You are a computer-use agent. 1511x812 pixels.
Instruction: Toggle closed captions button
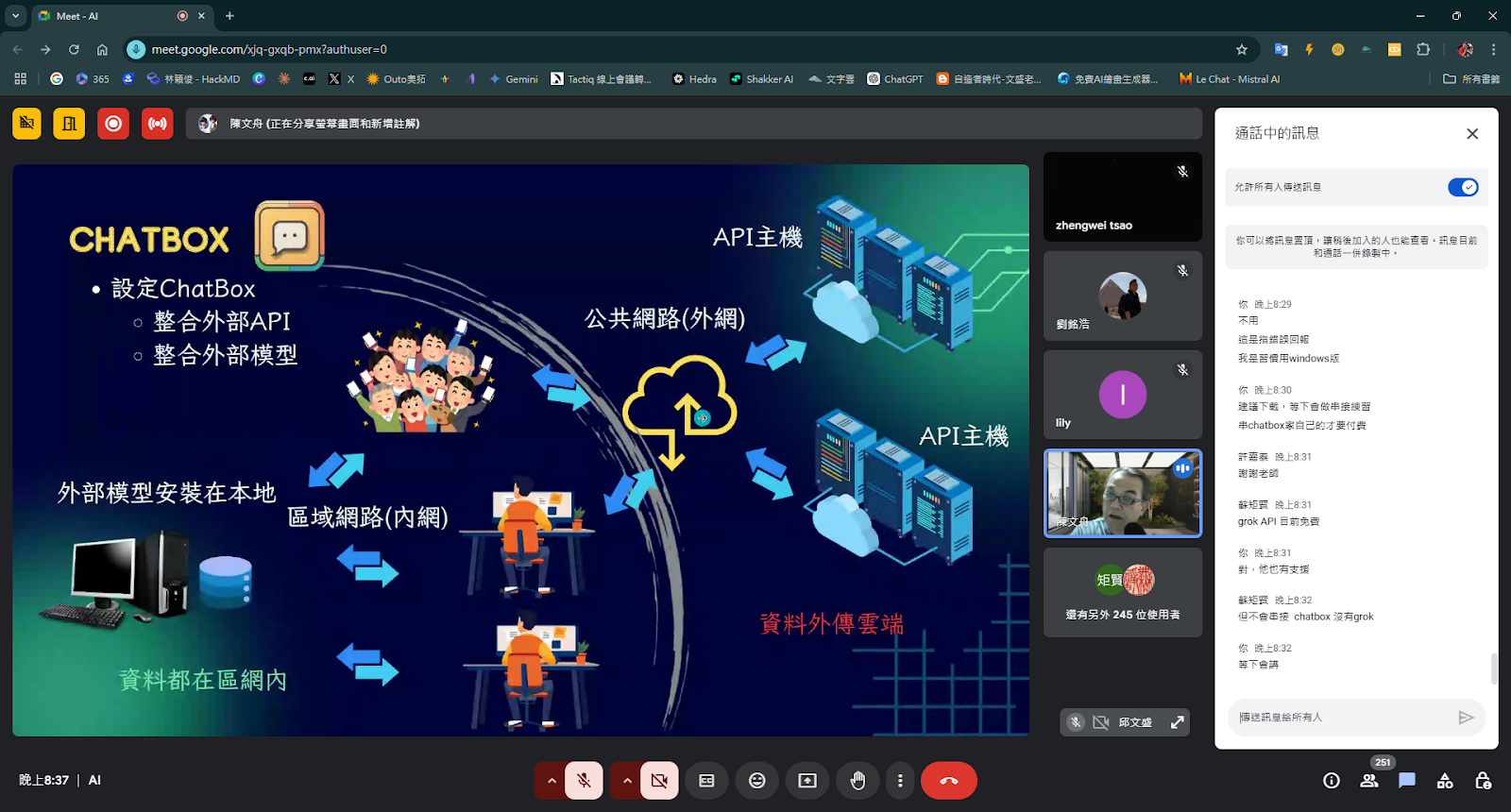[706, 781]
